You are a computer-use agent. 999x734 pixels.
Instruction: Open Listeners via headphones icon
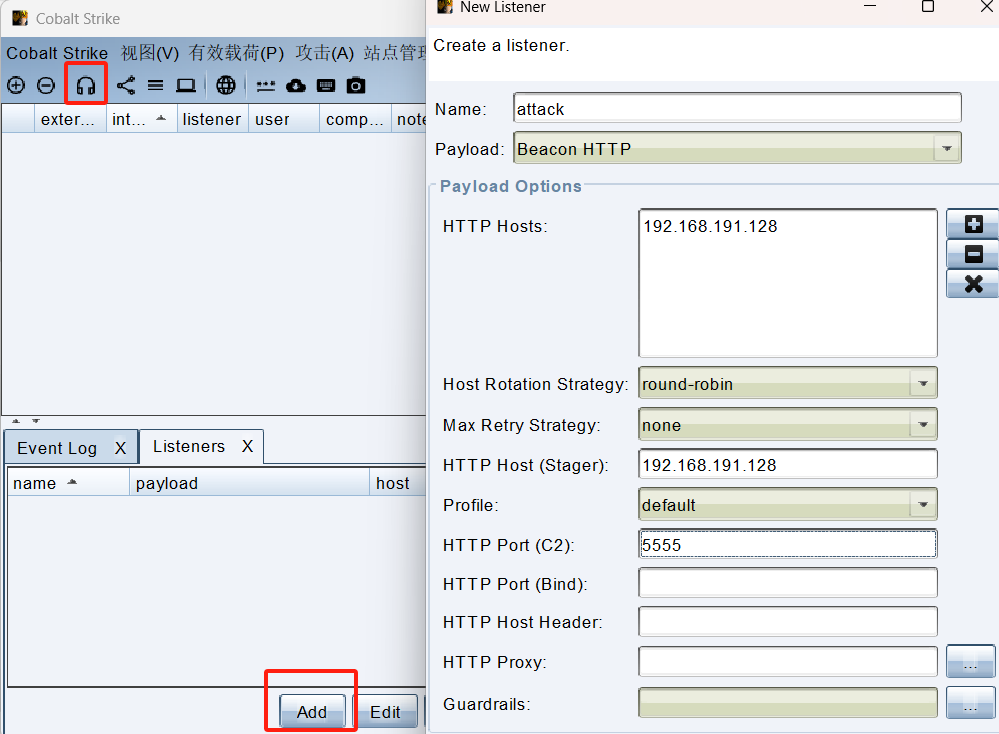[85, 85]
